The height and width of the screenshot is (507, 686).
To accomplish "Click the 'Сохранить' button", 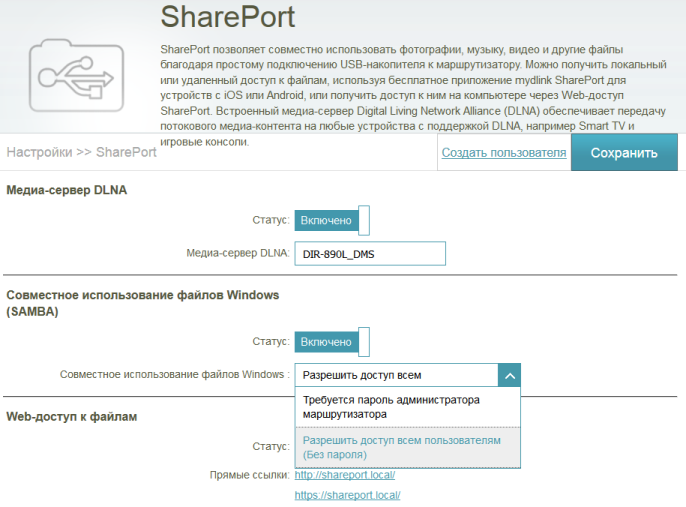I will click(x=624, y=153).
